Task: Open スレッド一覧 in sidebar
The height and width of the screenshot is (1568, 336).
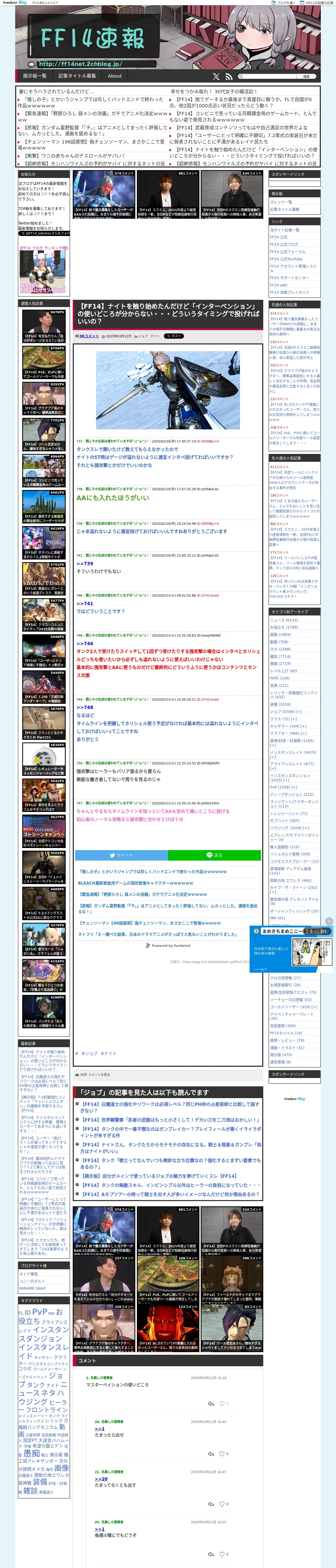Action: click(281, 202)
